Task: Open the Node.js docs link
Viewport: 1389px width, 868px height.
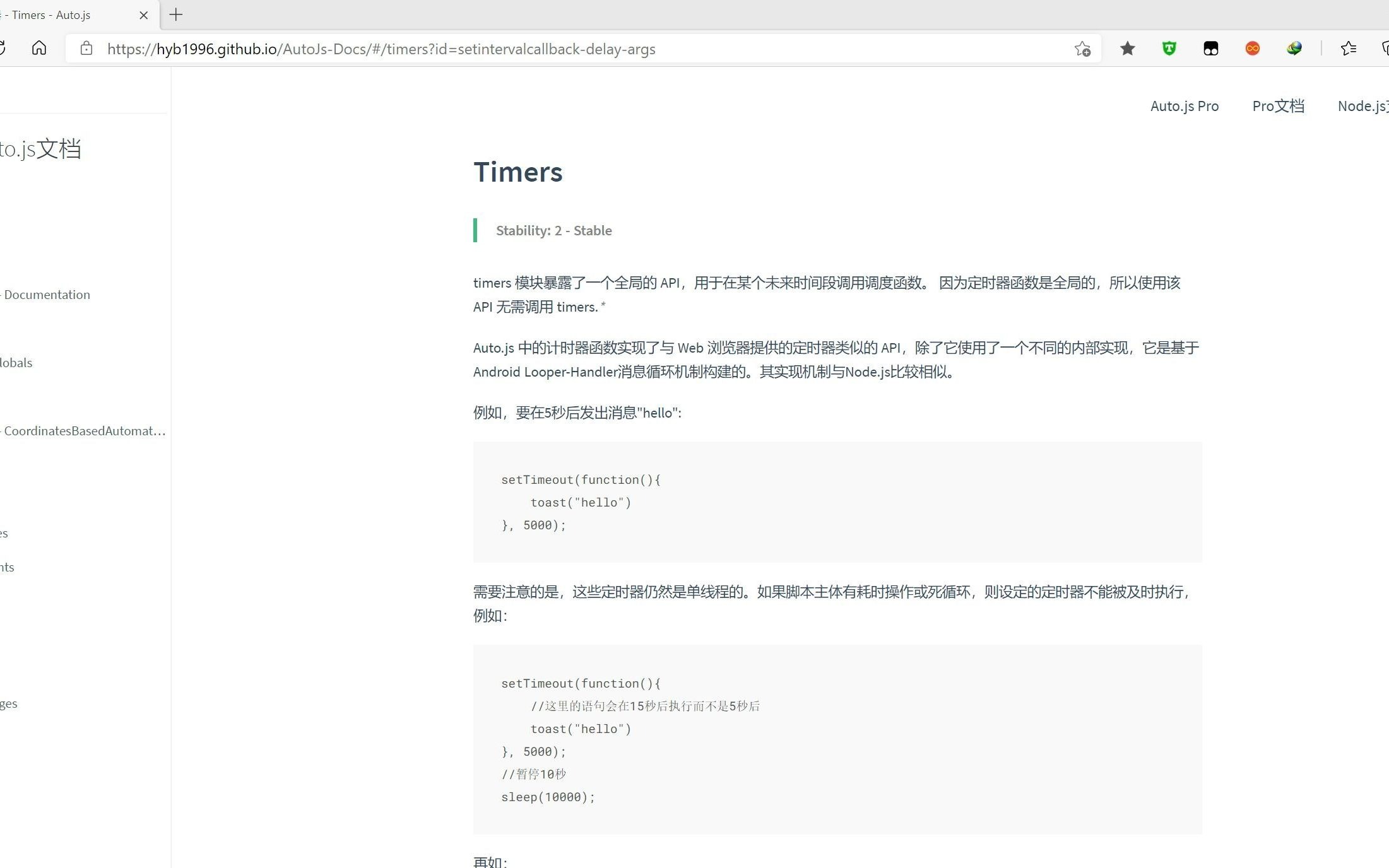Action: pyautogui.click(x=1363, y=106)
